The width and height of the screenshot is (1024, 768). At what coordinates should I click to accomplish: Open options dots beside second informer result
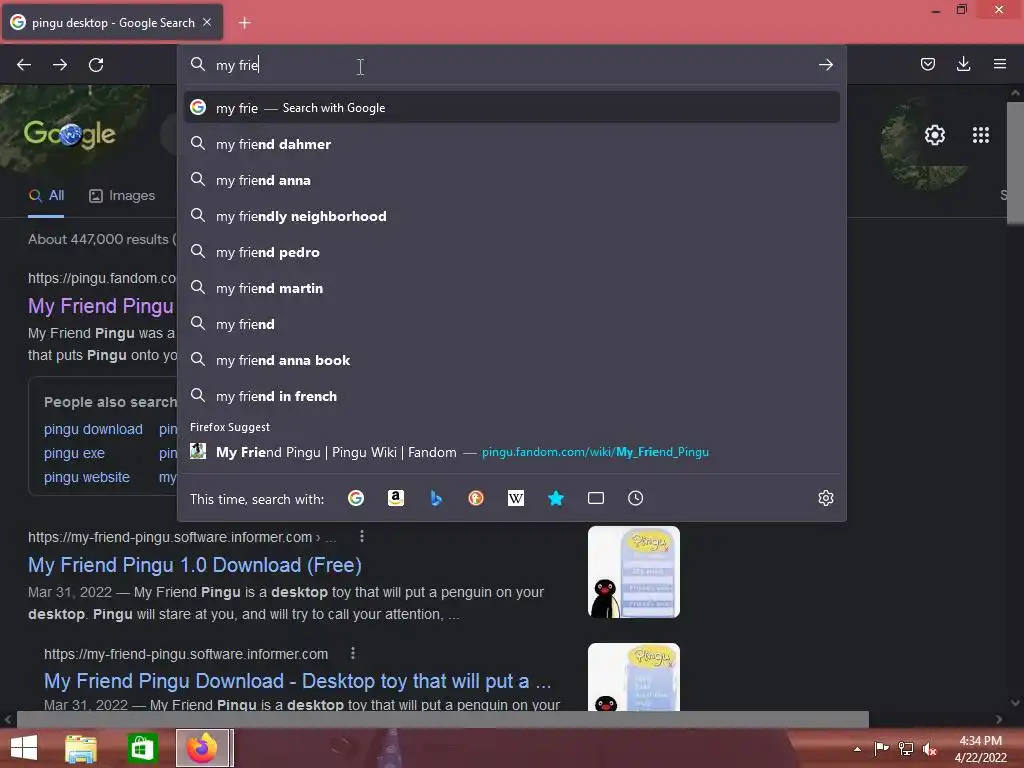353,653
